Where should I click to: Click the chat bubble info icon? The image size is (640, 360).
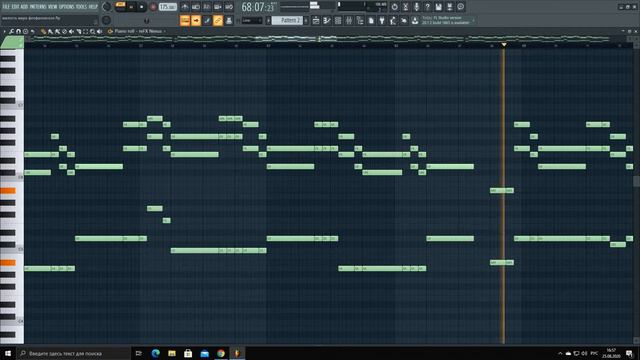click(x=460, y=7)
